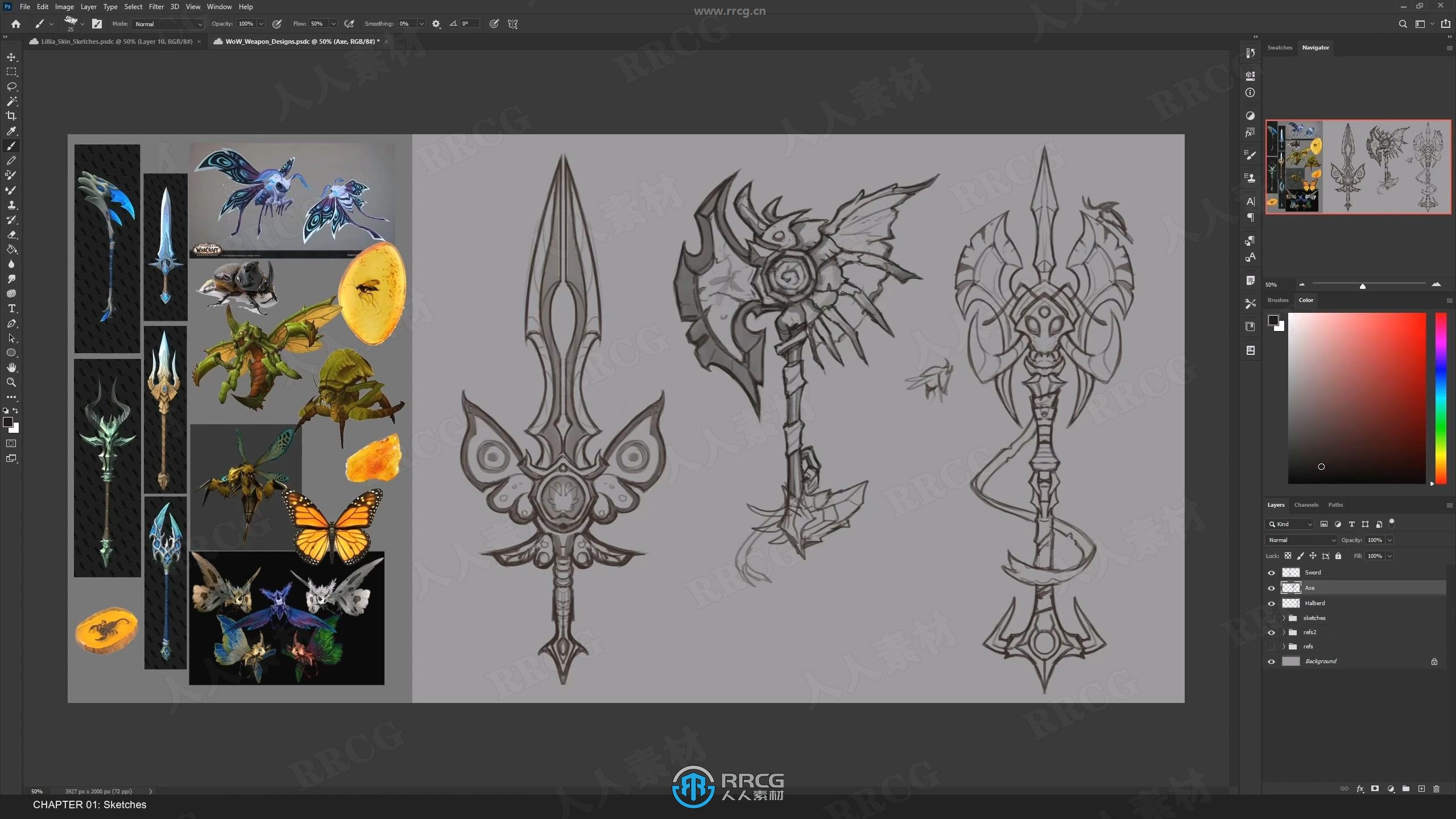The width and height of the screenshot is (1456, 819).
Task: Open the Image menu
Action: (x=64, y=7)
